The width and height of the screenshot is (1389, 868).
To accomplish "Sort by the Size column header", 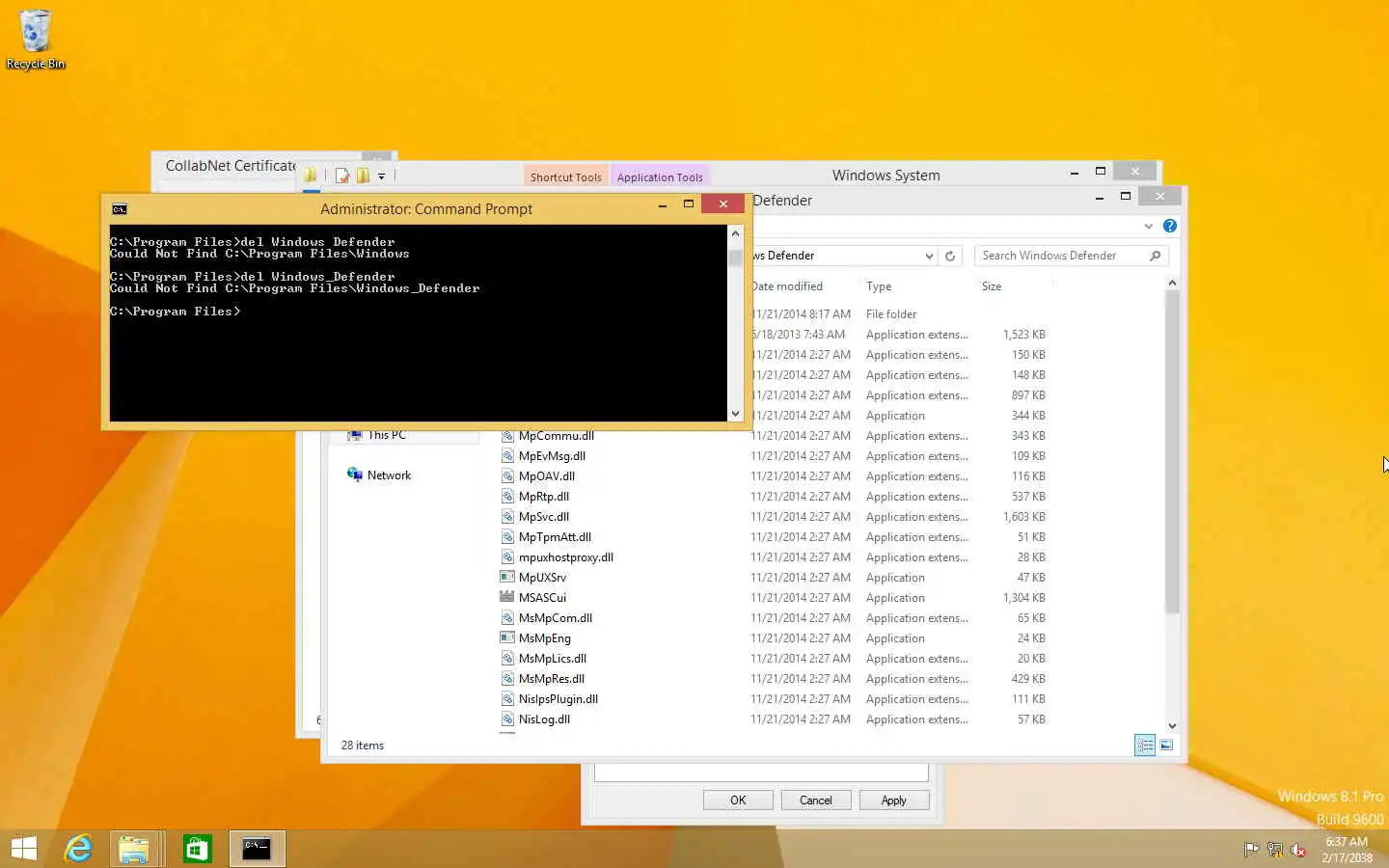I will 992,286.
